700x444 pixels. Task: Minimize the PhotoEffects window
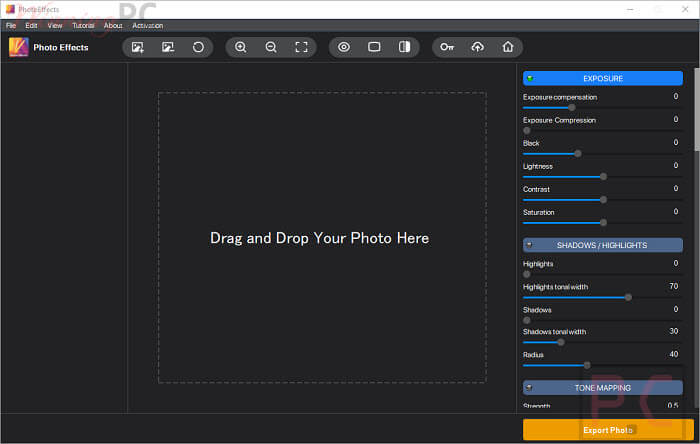tap(630, 9)
